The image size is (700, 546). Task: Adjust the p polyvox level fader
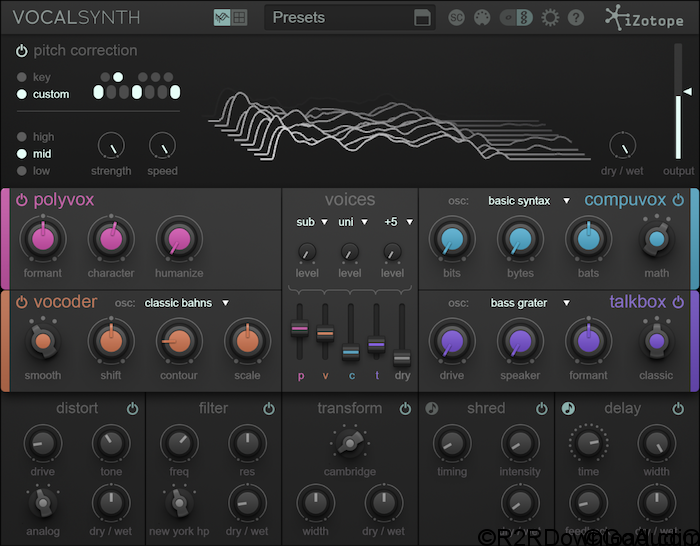click(300, 329)
